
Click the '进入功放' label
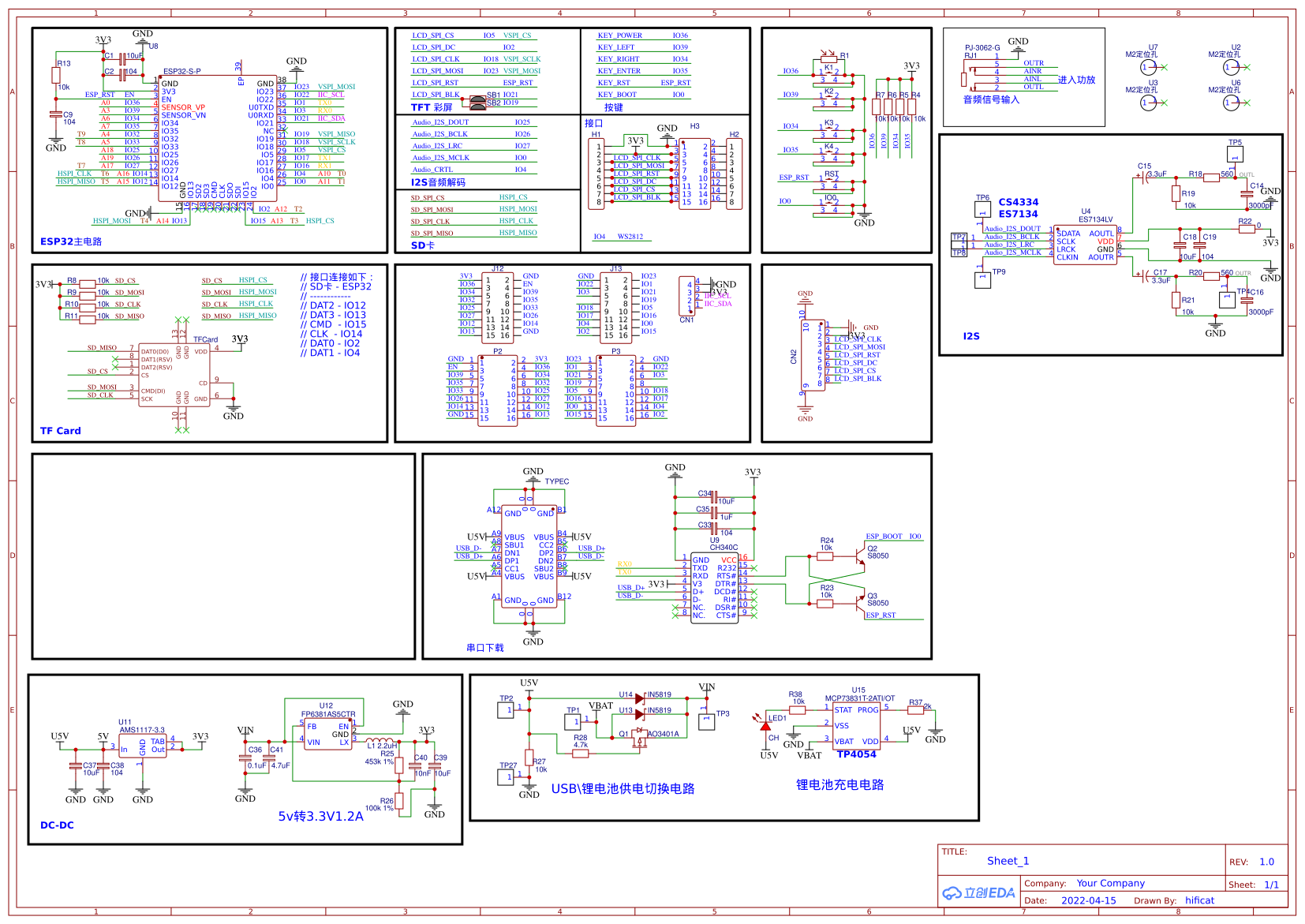point(1077,80)
